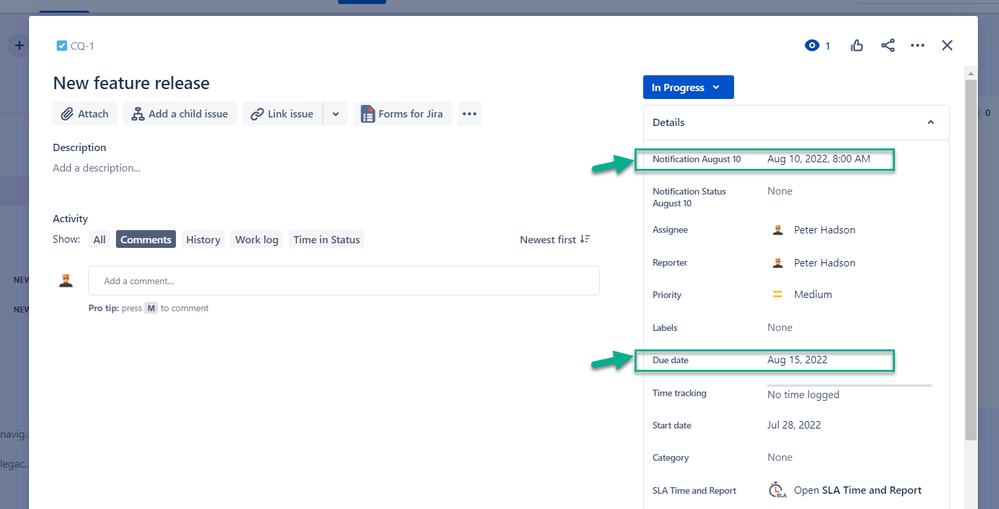Open the In Progress status dropdown
Viewport: 999px width, 509px height.
pyautogui.click(x=688, y=87)
